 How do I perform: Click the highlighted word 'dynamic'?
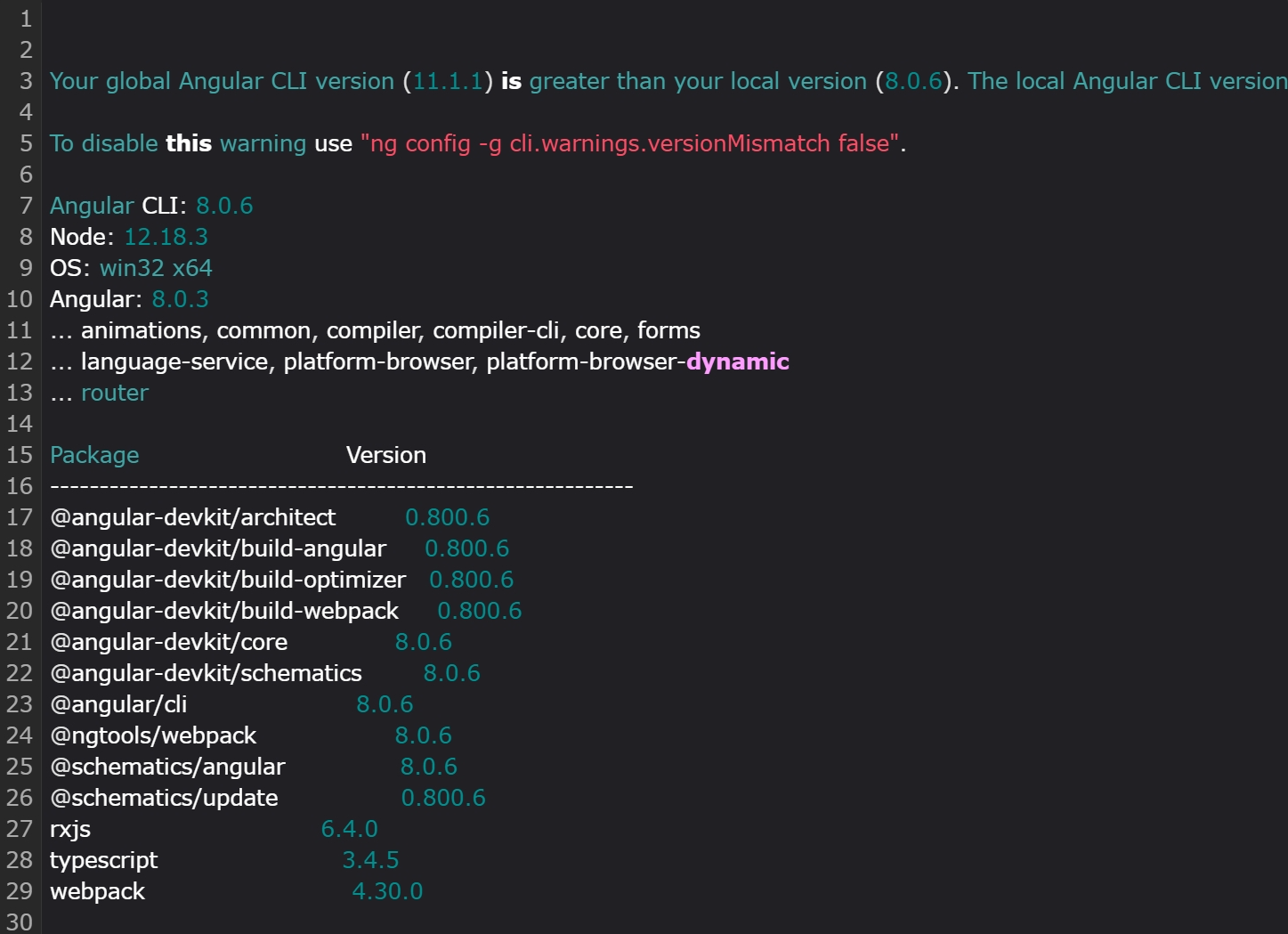click(738, 361)
